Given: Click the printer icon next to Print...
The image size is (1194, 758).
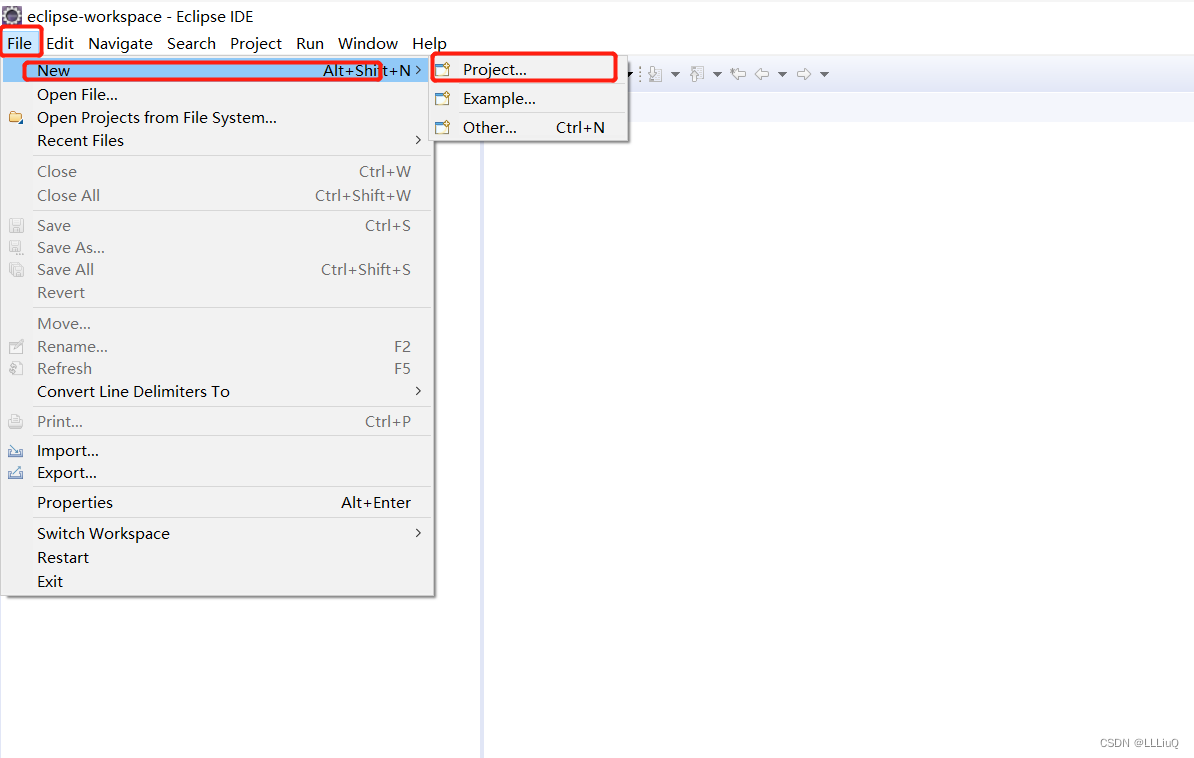Looking at the screenshot, I should coord(16,421).
